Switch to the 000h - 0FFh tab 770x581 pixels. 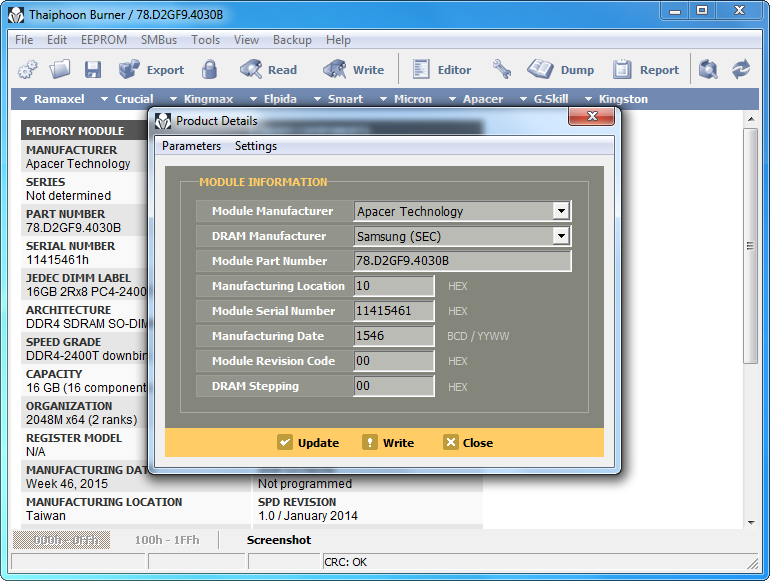[61, 540]
